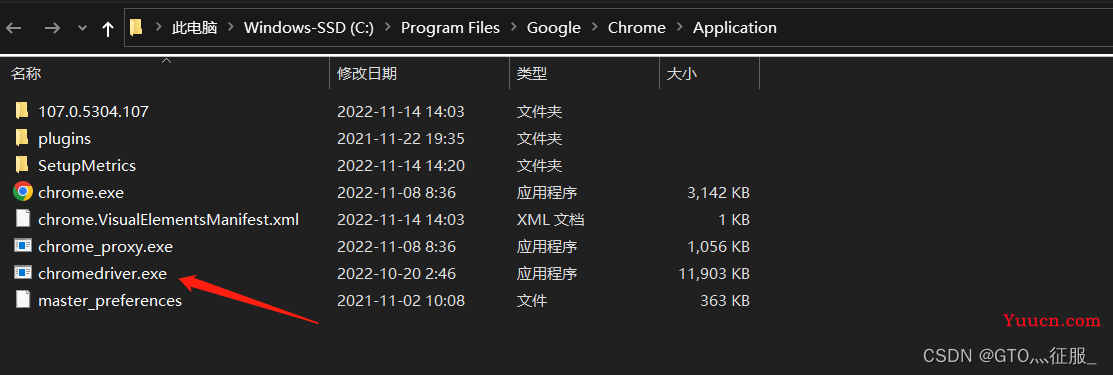Click the Application breadcrumb
This screenshot has width=1113, height=375.
[x=735, y=28]
